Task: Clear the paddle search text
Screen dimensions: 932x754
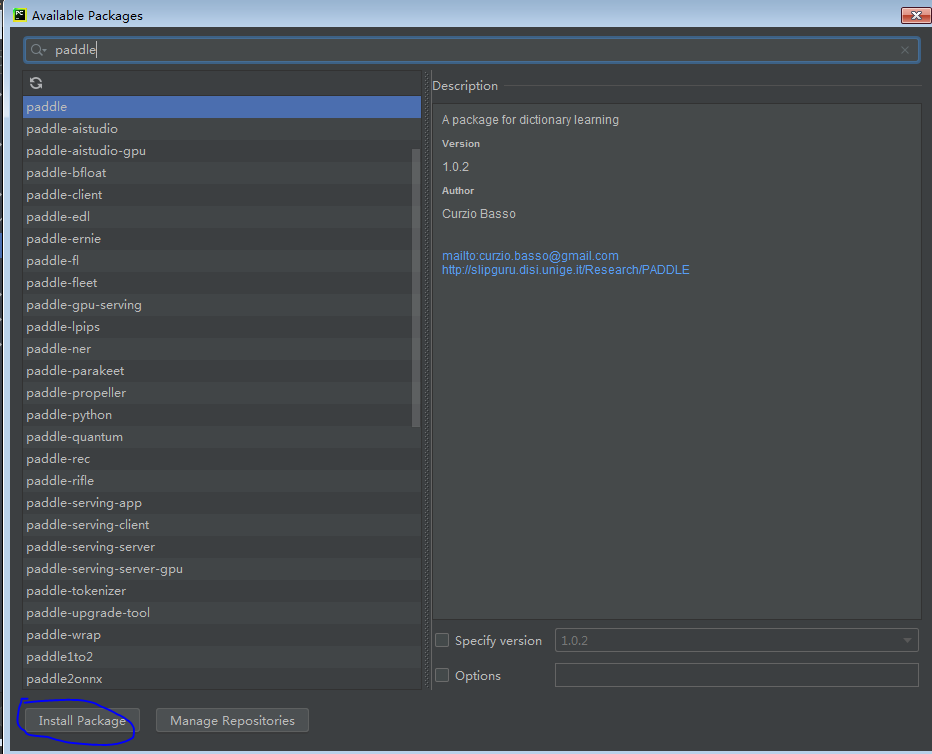Action: point(905,49)
